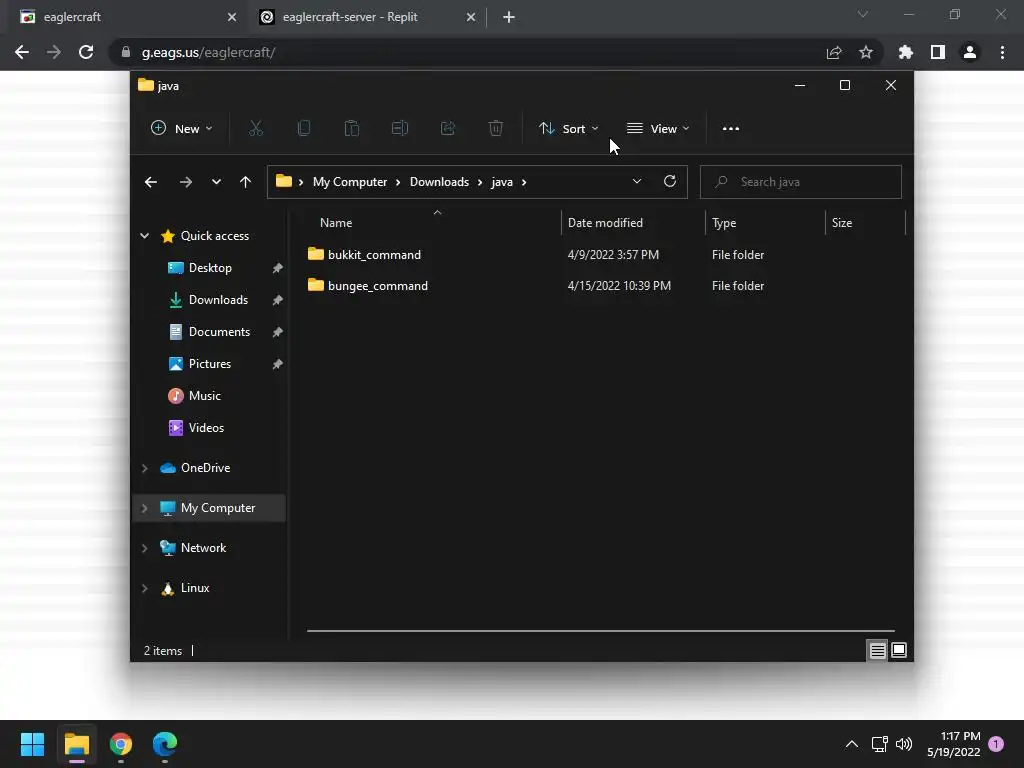Close the eaglercraft tab
This screenshot has width=1024, height=768.
[232, 18]
